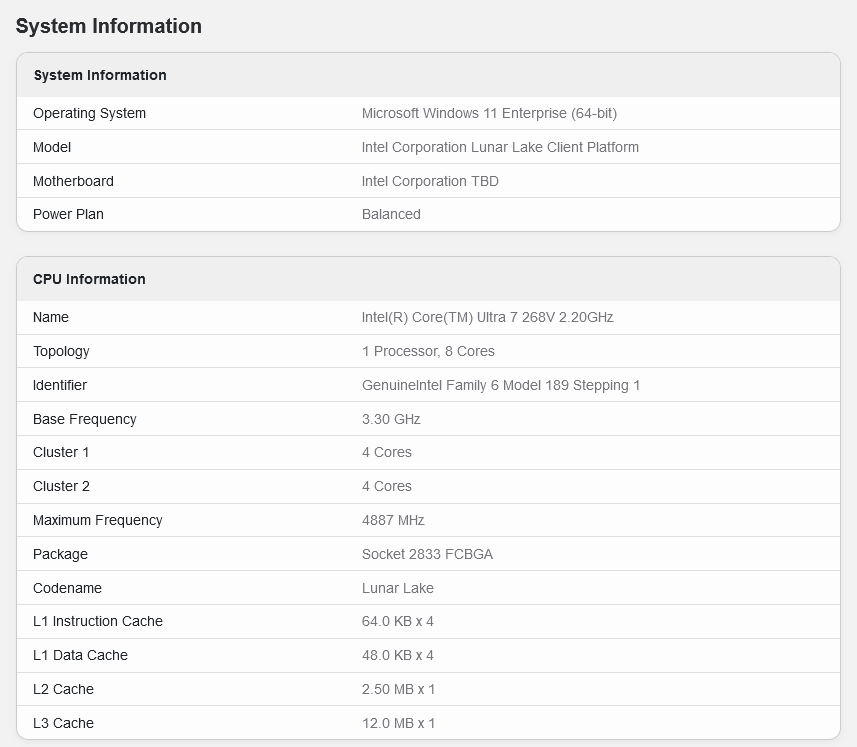Click the Codename Lunar Lake value

pos(397,588)
